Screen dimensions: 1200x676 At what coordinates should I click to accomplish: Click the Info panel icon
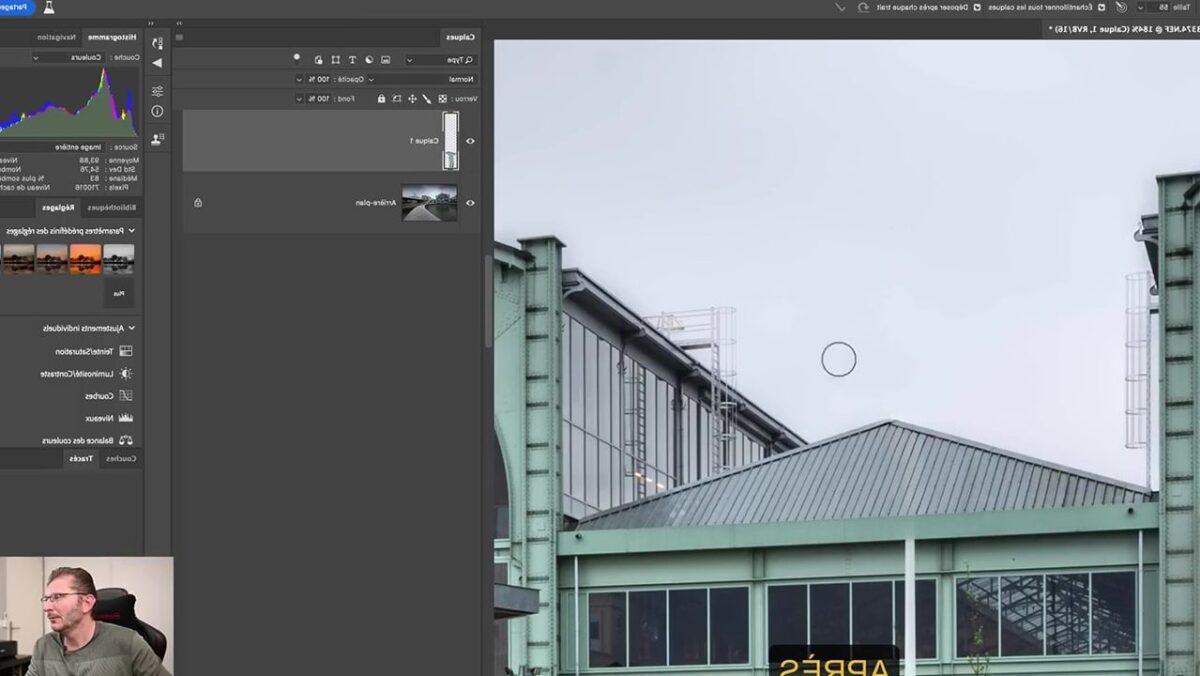pyautogui.click(x=157, y=111)
